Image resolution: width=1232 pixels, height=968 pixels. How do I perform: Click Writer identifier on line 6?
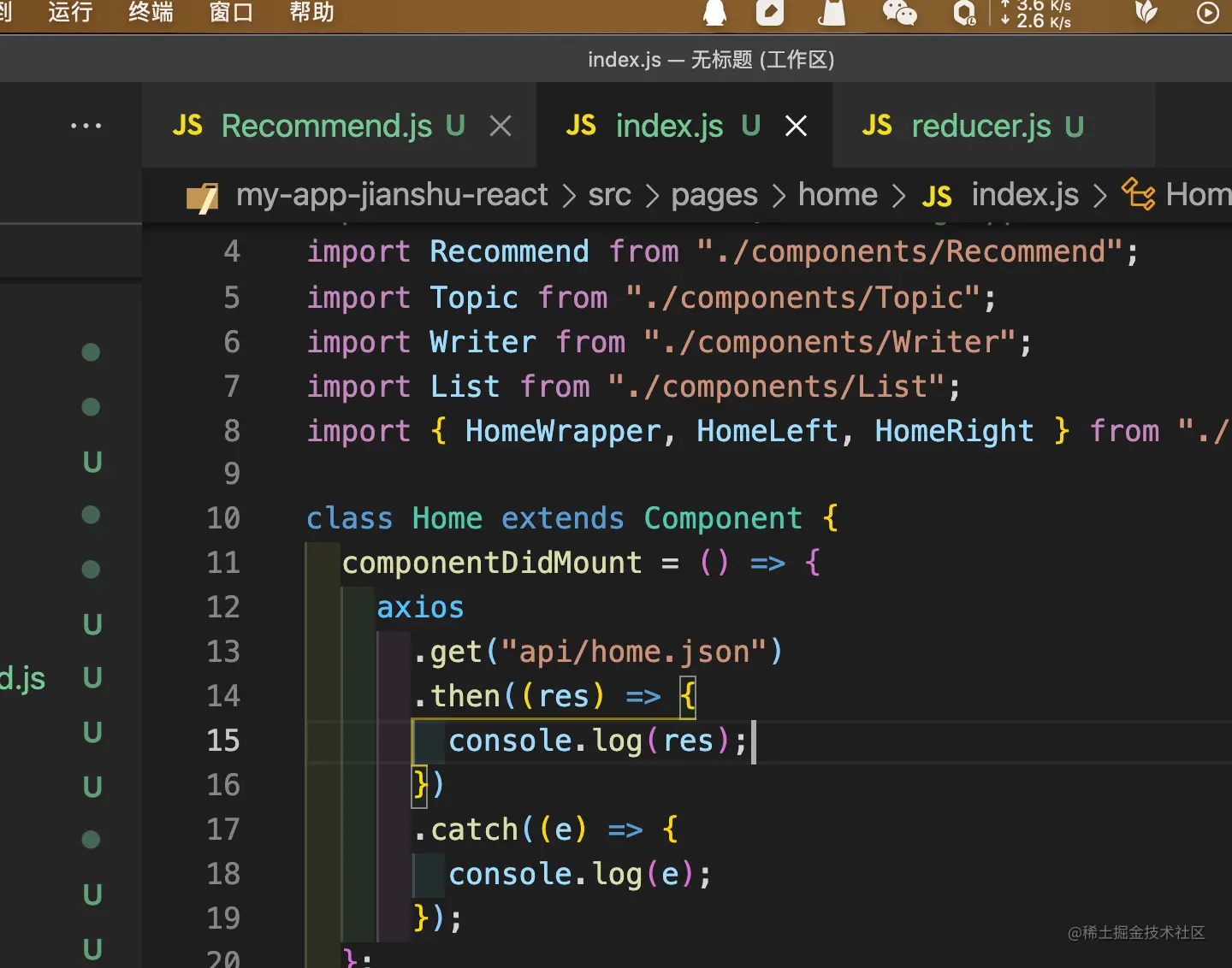coord(483,342)
